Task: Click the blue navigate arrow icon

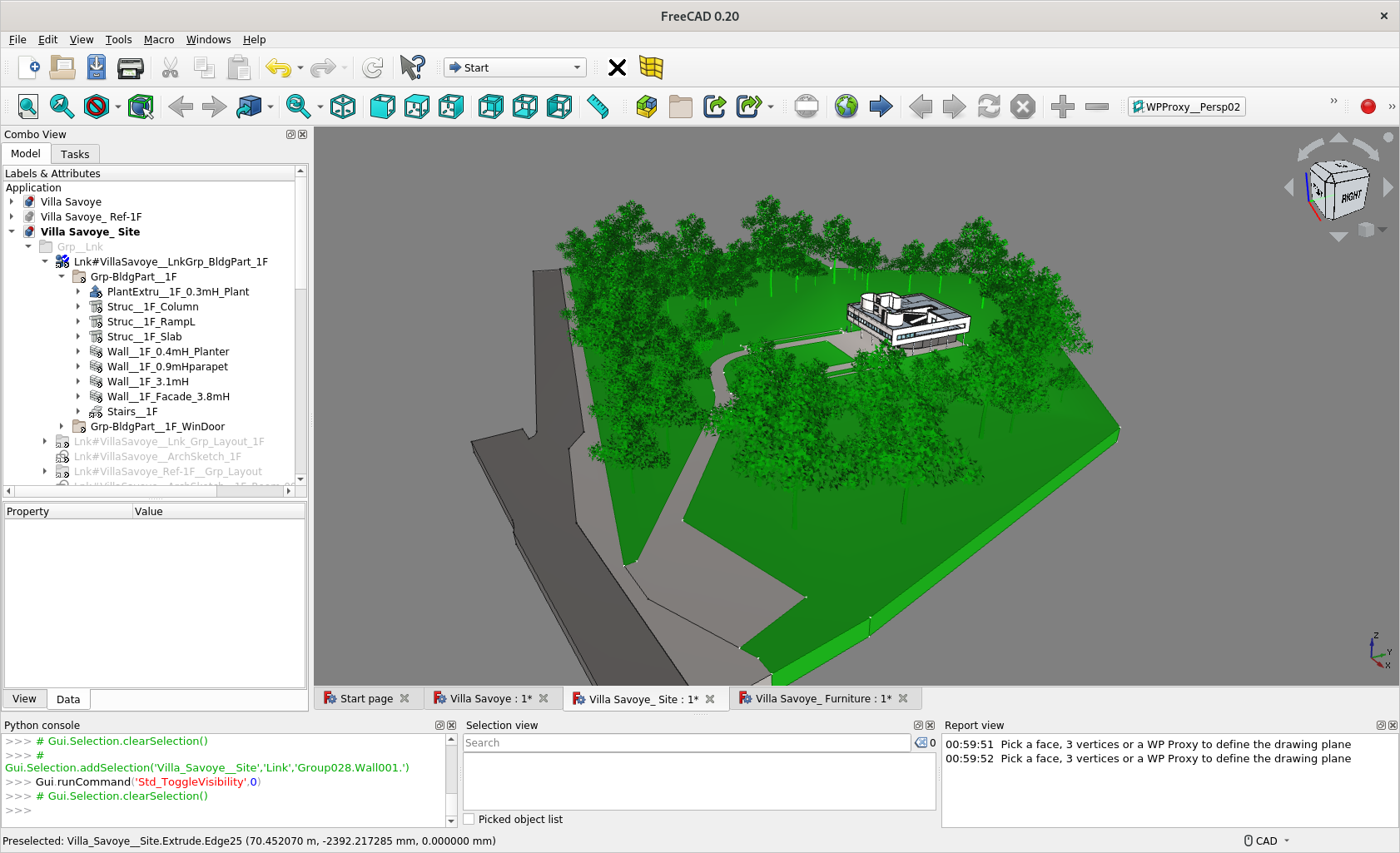Action: (x=881, y=107)
